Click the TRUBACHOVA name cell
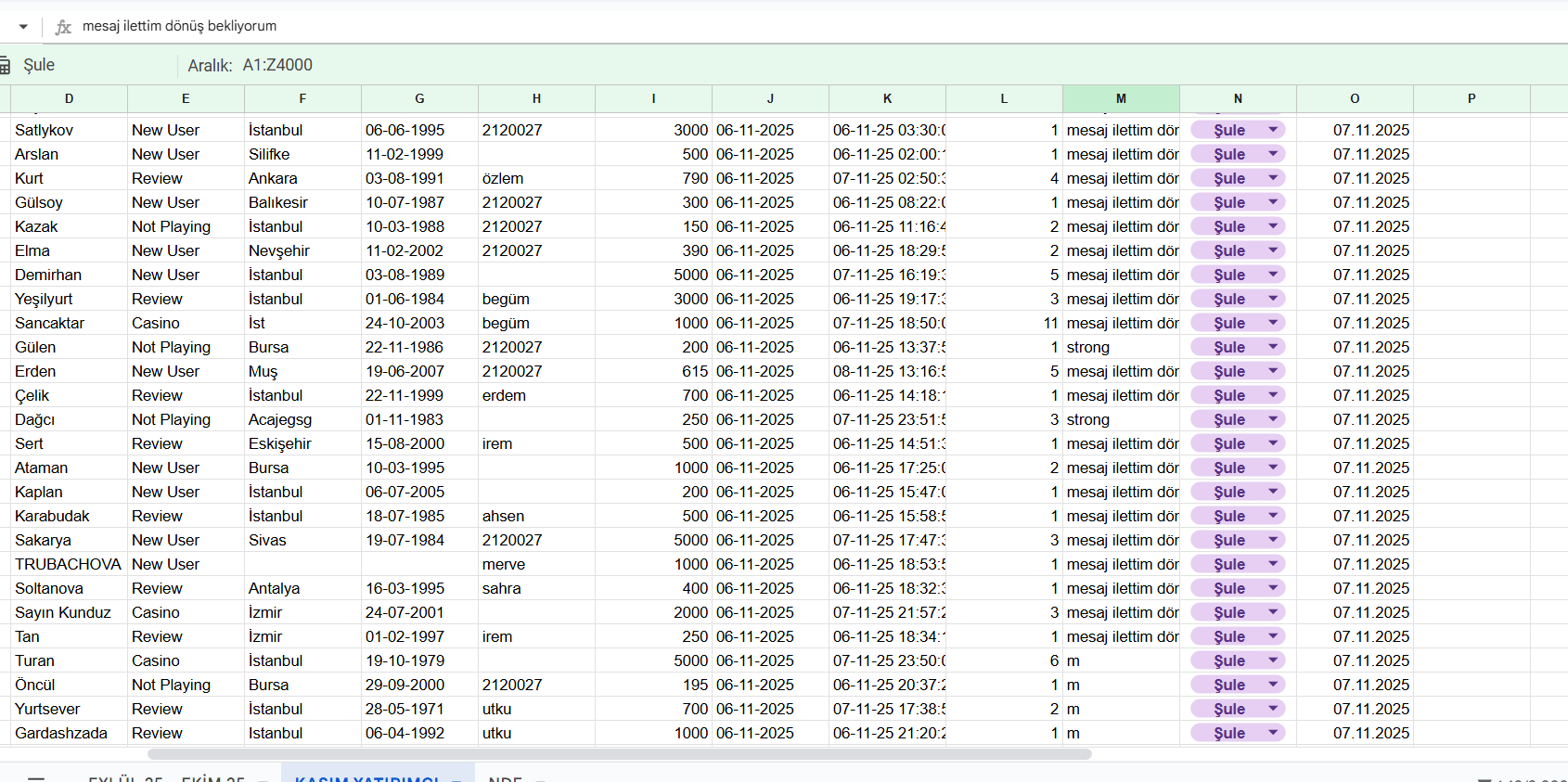This screenshot has height=782, width=1568. coord(69,564)
